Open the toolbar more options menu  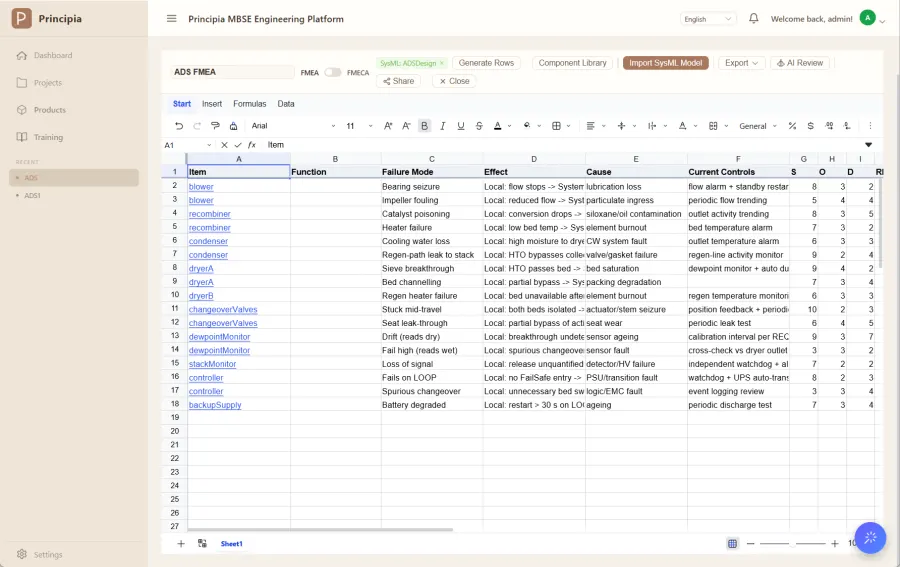(x=870, y=126)
